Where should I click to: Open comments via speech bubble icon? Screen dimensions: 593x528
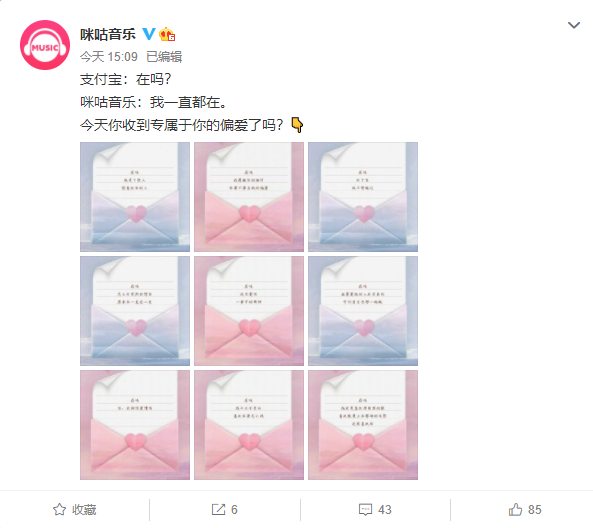[x=365, y=509]
